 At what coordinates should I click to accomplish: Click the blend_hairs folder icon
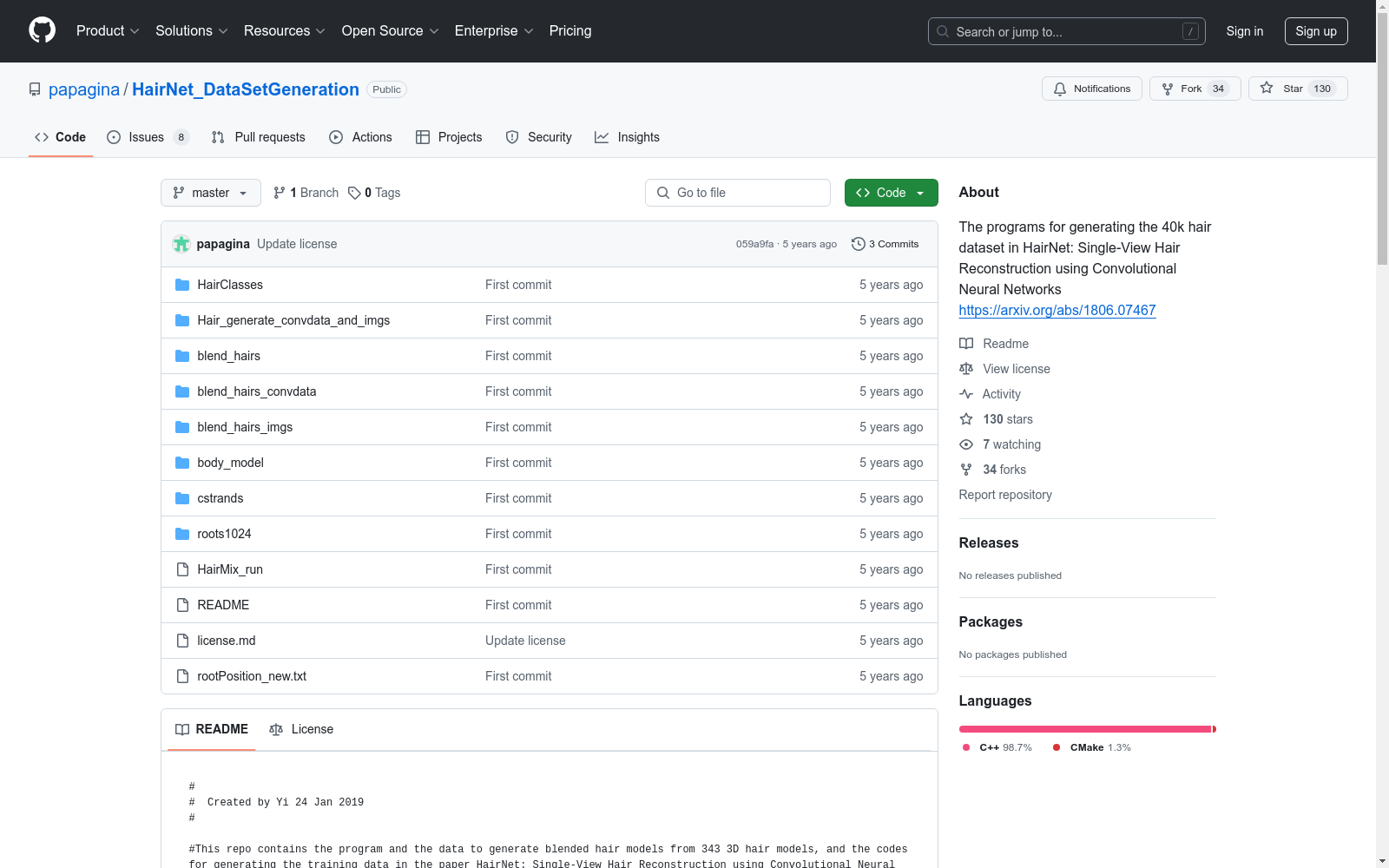coord(182,356)
